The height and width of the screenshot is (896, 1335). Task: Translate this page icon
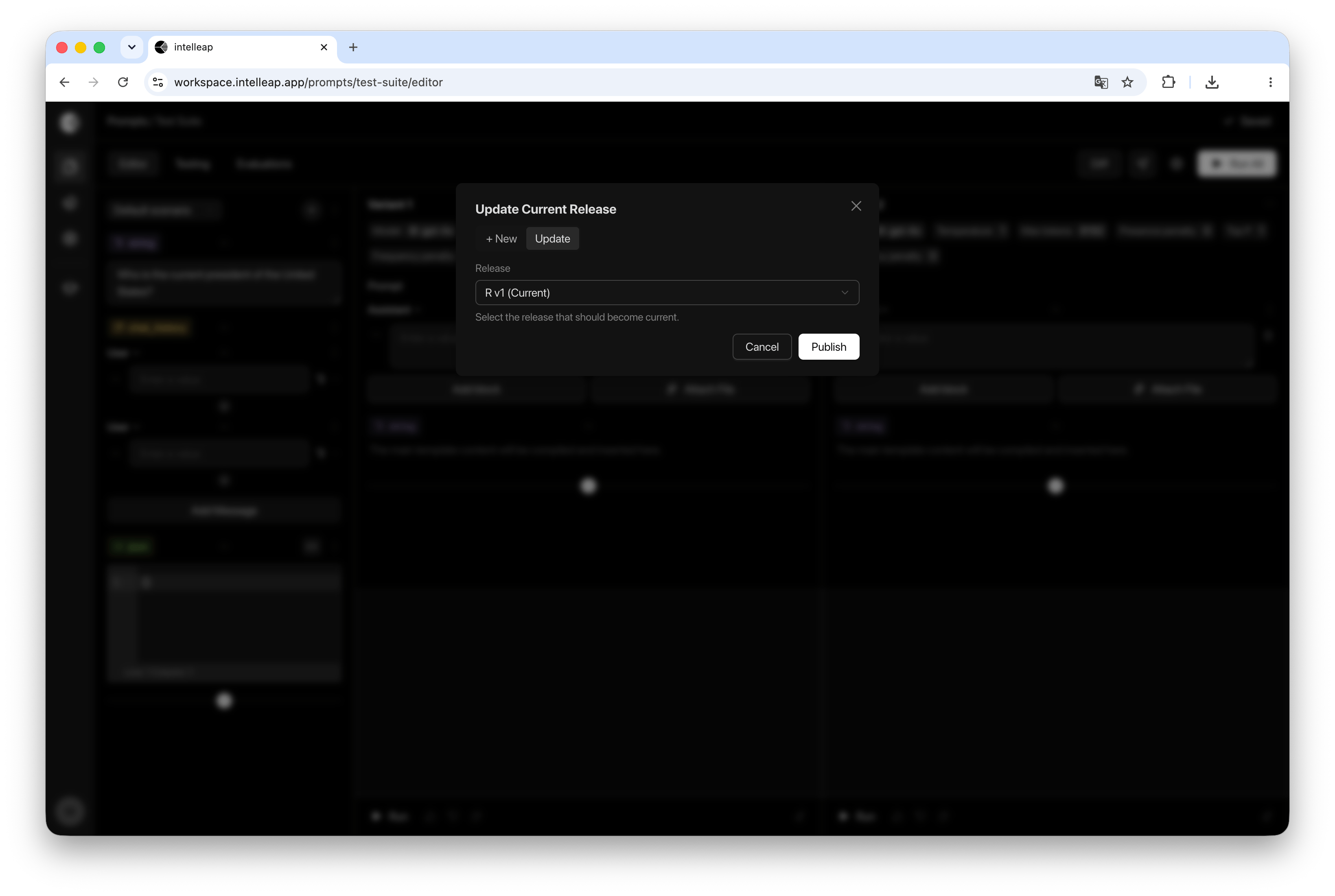point(1101,82)
